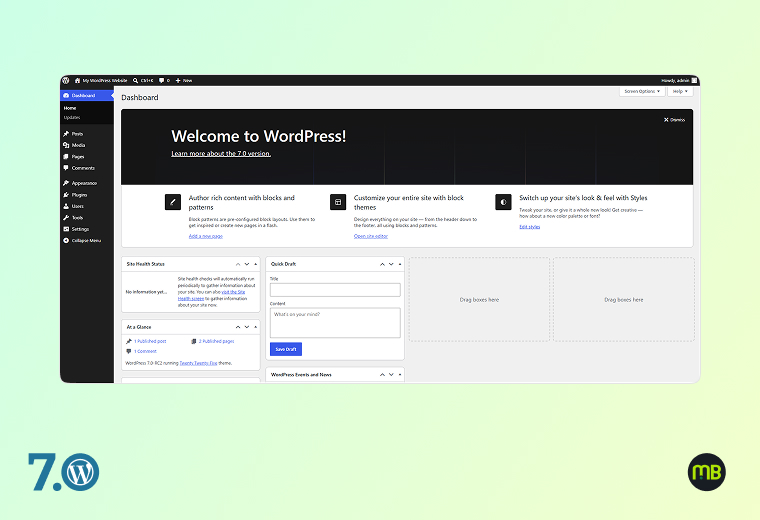
Task: Open Media via its sidebar icon
Action: pyautogui.click(x=66, y=145)
